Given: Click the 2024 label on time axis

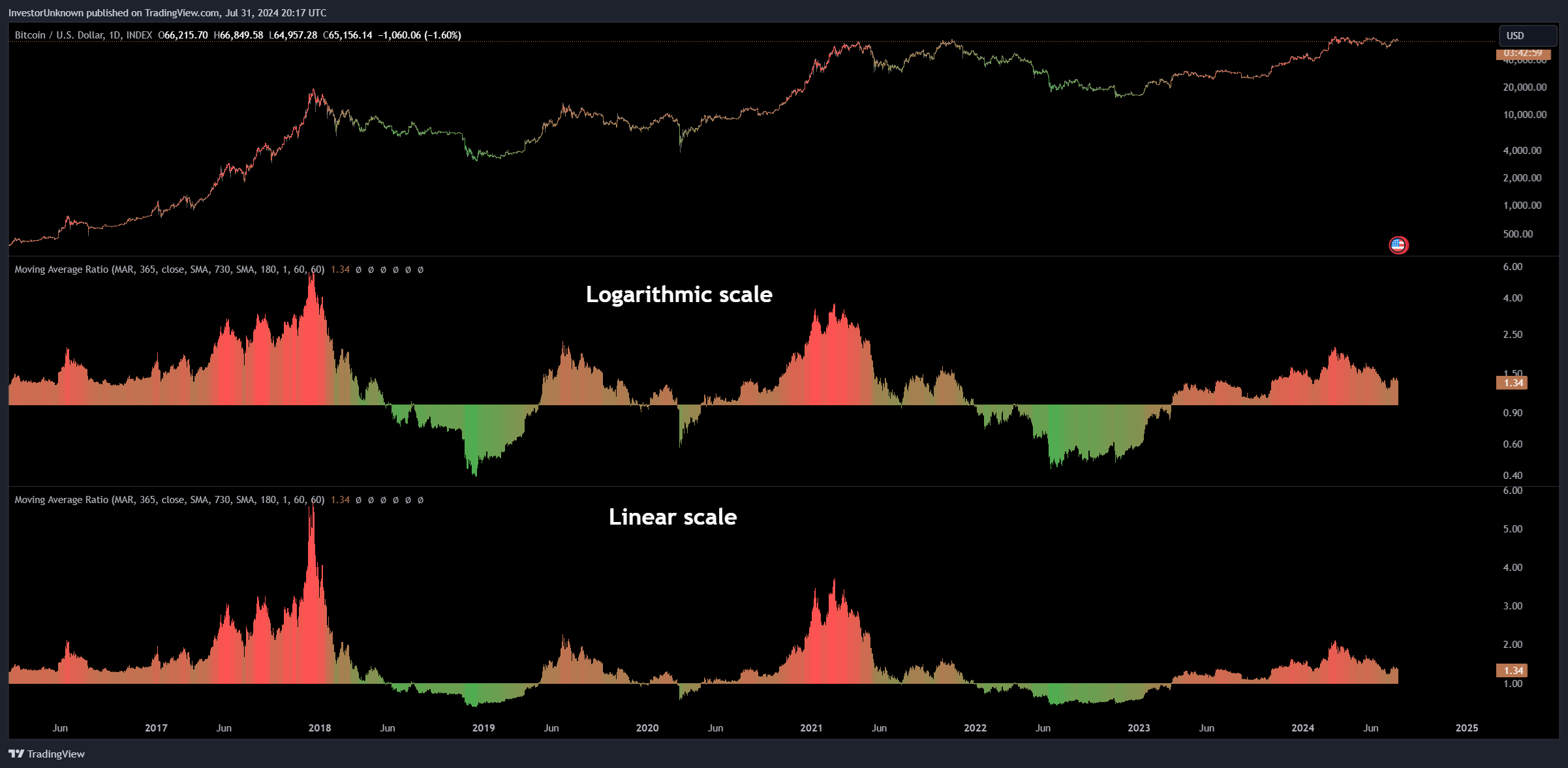Looking at the screenshot, I should point(1302,728).
